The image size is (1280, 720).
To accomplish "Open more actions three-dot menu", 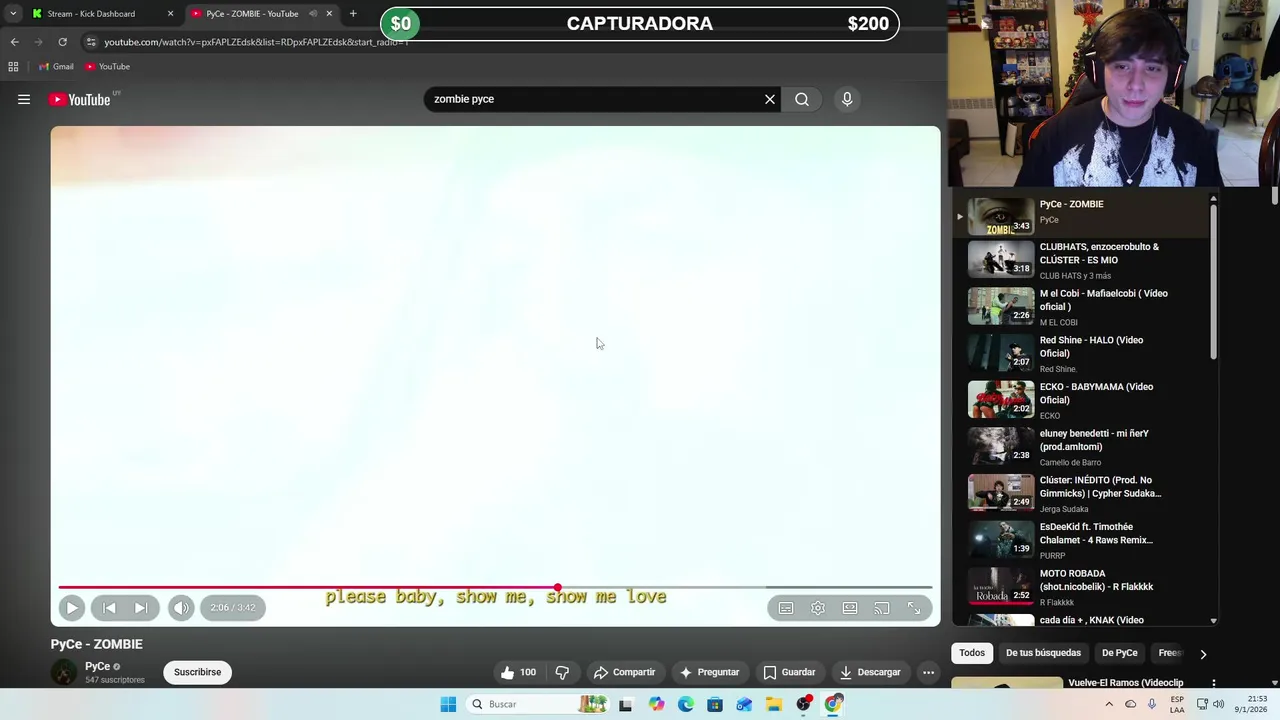I will click(x=928, y=672).
